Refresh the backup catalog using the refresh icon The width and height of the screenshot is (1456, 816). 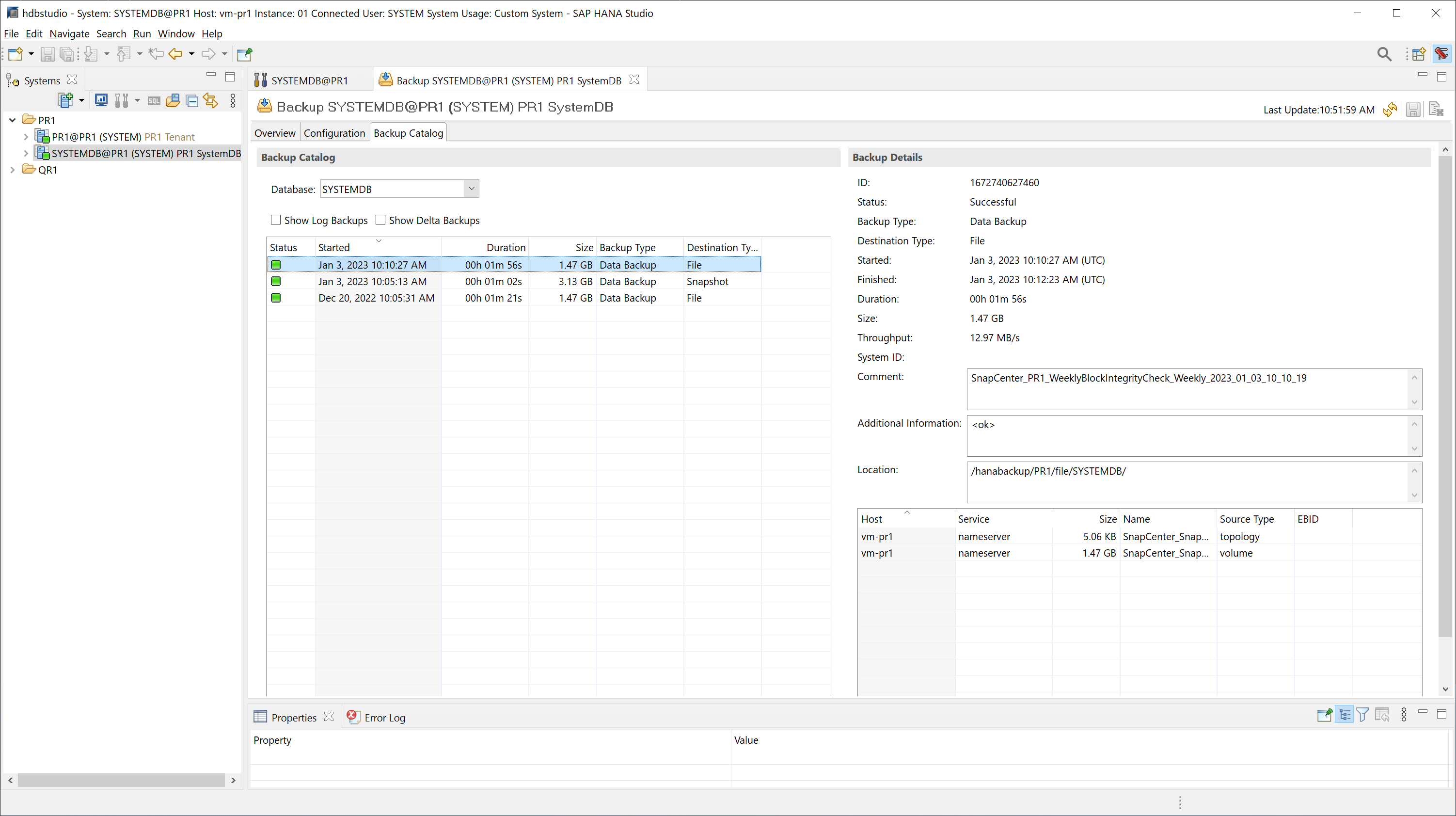1390,110
